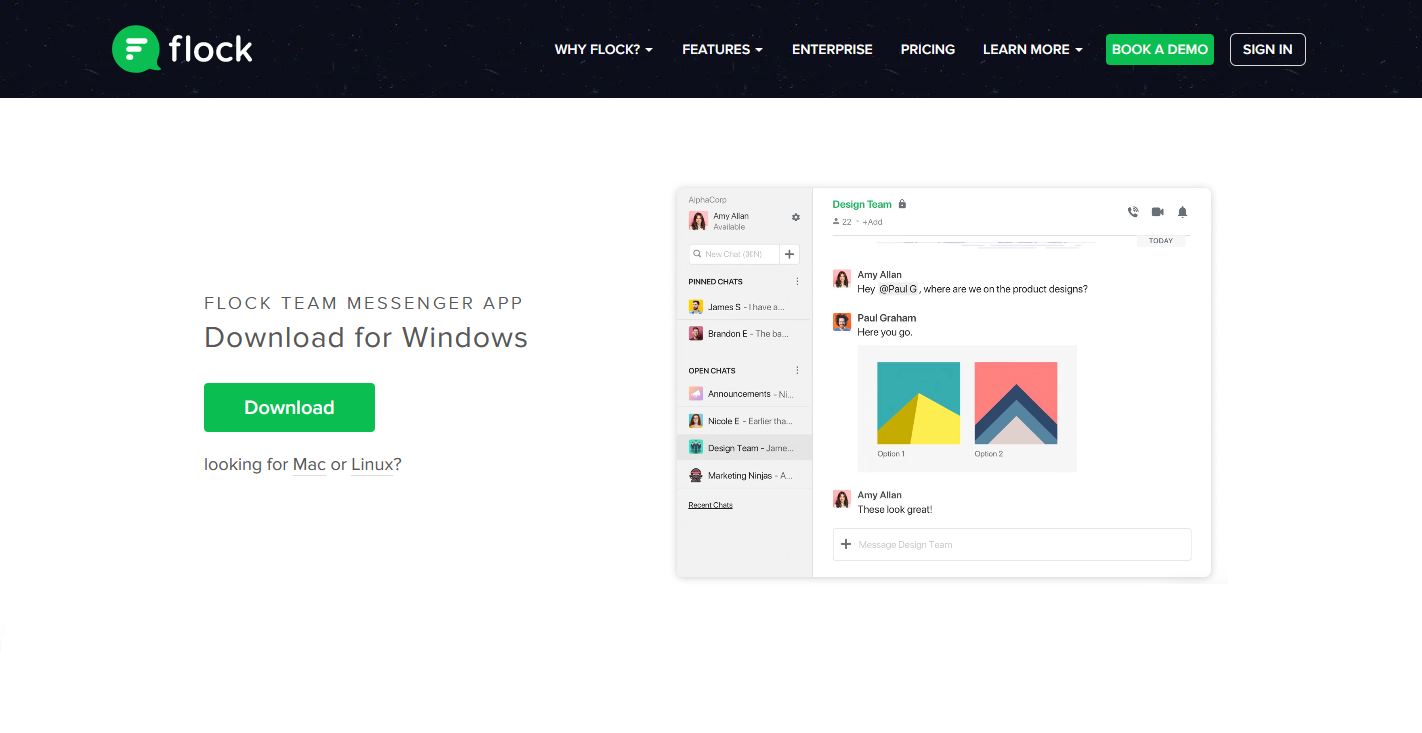Open the Announcements chat row label
This screenshot has width=1422, height=733.
739,394
